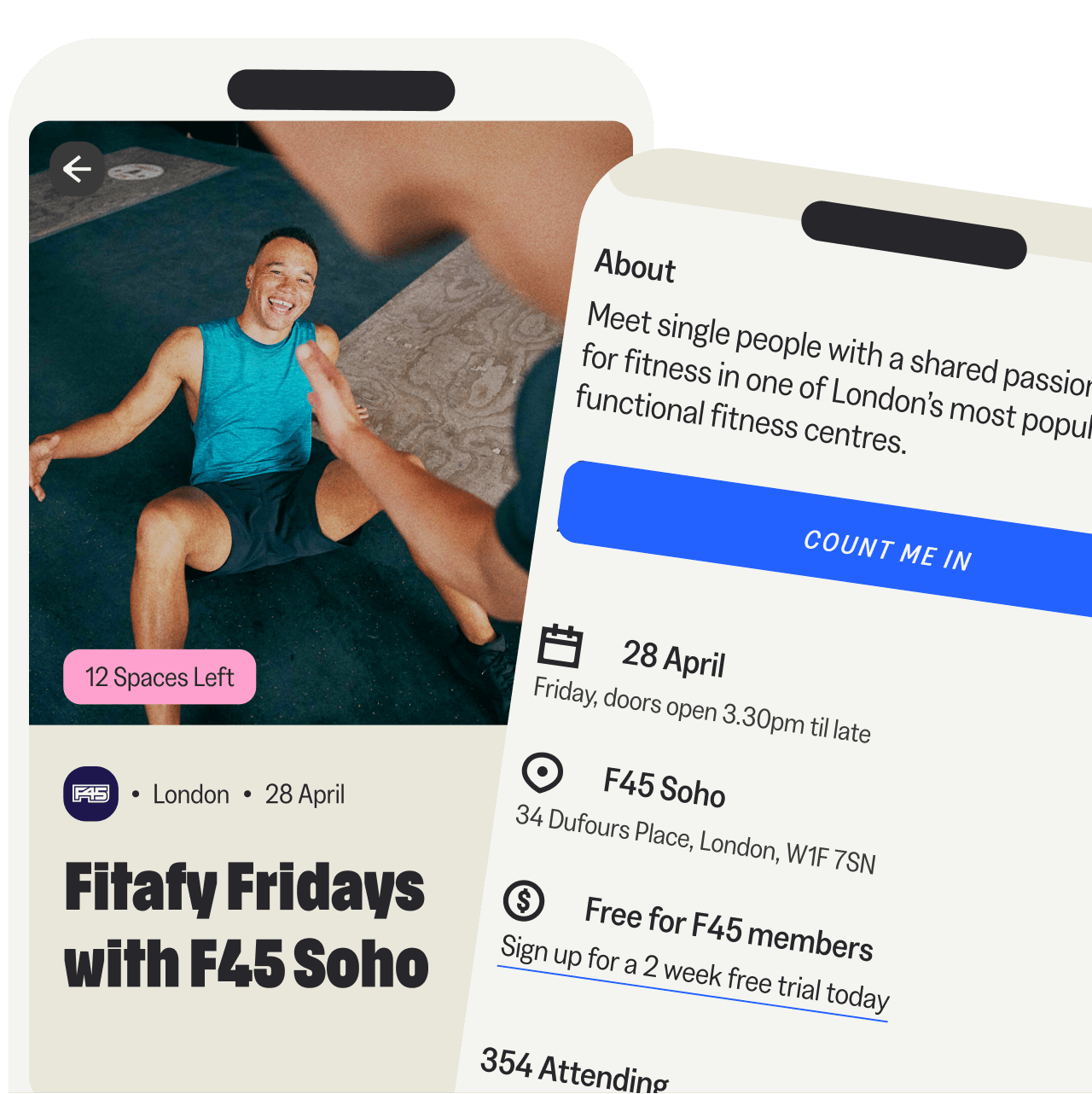The width and height of the screenshot is (1092, 1094).
Task: Open the F45 Soho venue heading
Action: coord(665,787)
